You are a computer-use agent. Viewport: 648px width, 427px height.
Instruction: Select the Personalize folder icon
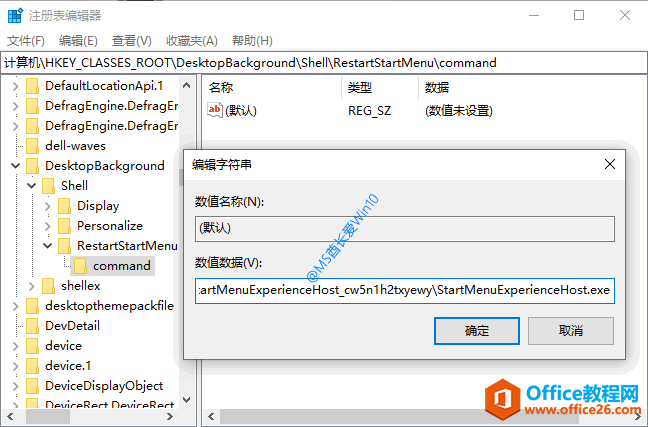[x=64, y=226]
